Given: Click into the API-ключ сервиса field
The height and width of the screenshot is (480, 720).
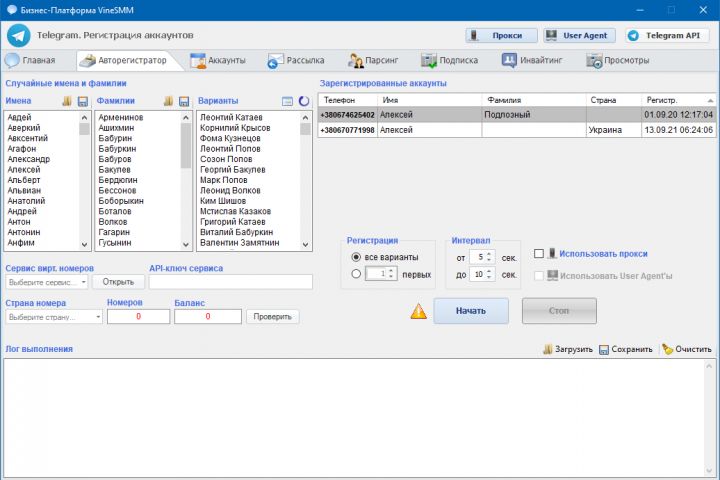Looking at the screenshot, I should tap(231, 282).
